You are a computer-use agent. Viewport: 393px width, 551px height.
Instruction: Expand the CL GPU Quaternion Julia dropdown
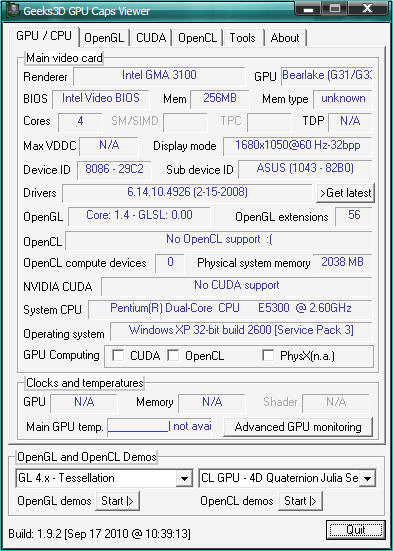(x=367, y=479)
